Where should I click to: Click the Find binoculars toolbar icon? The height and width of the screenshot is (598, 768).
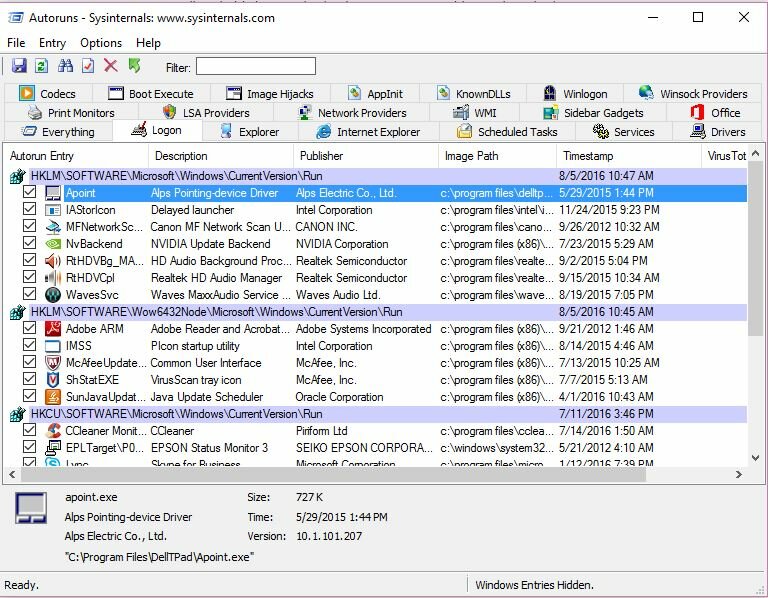click(65, 66)
